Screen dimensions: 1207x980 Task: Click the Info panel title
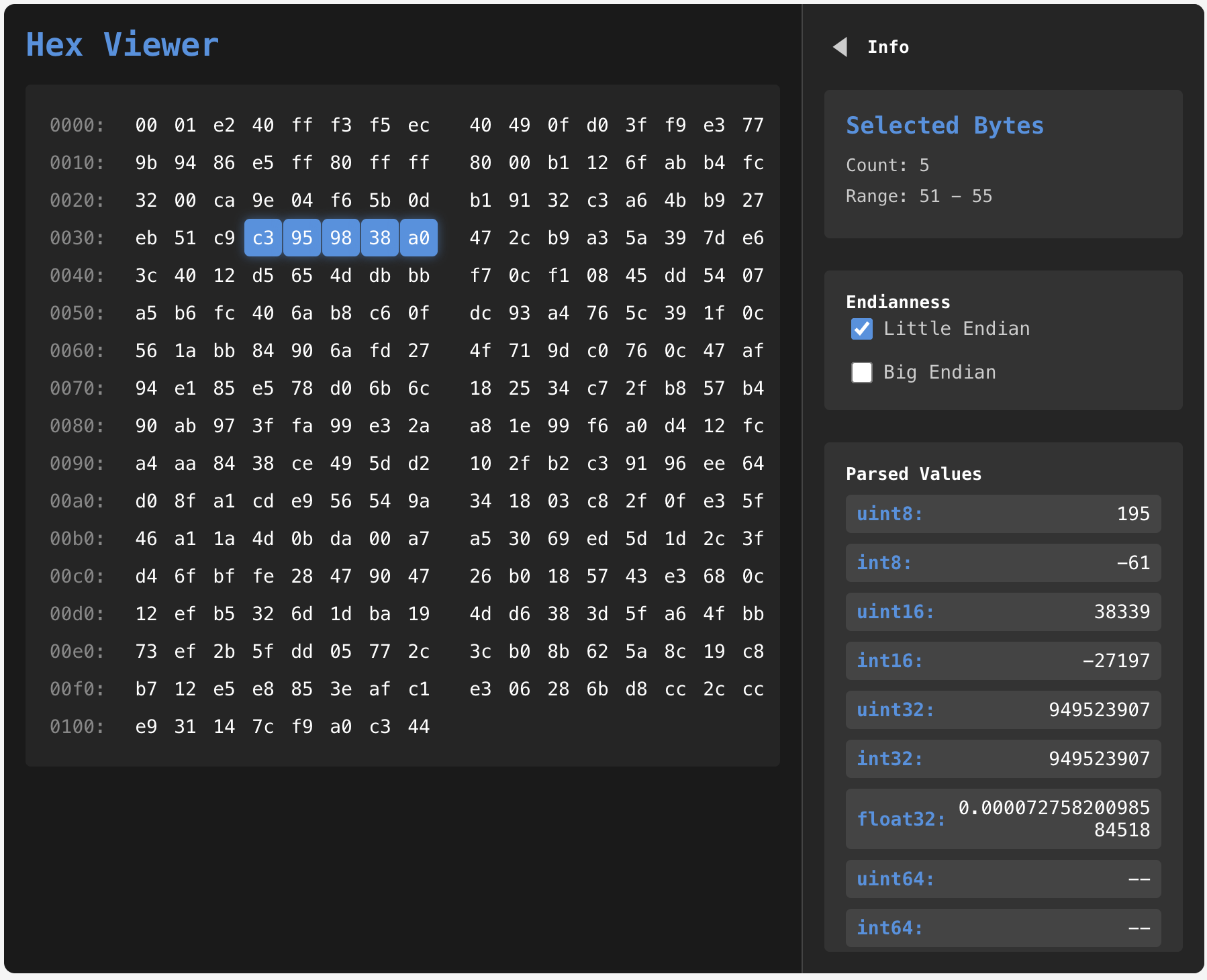[x=888, y=47]
